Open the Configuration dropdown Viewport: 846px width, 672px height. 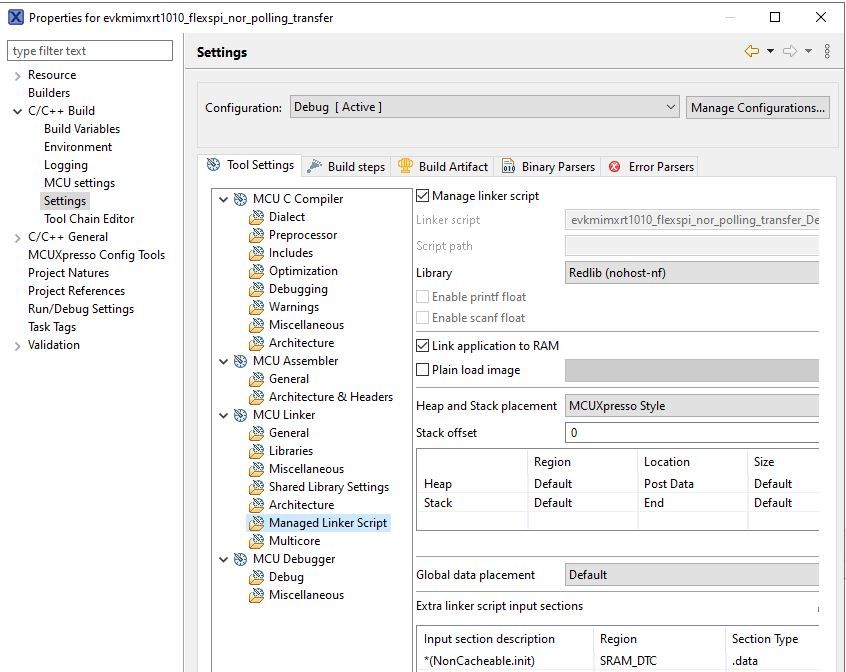(484, 107)
